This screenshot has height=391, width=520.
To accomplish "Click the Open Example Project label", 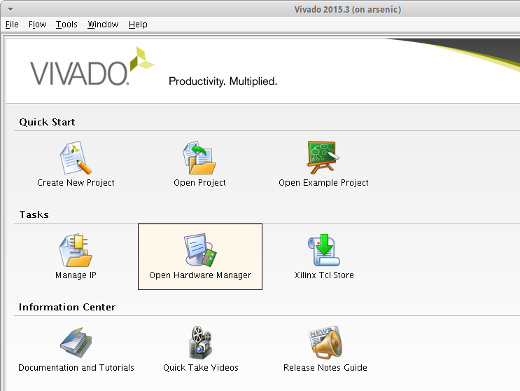I will (x=323, y=183).
